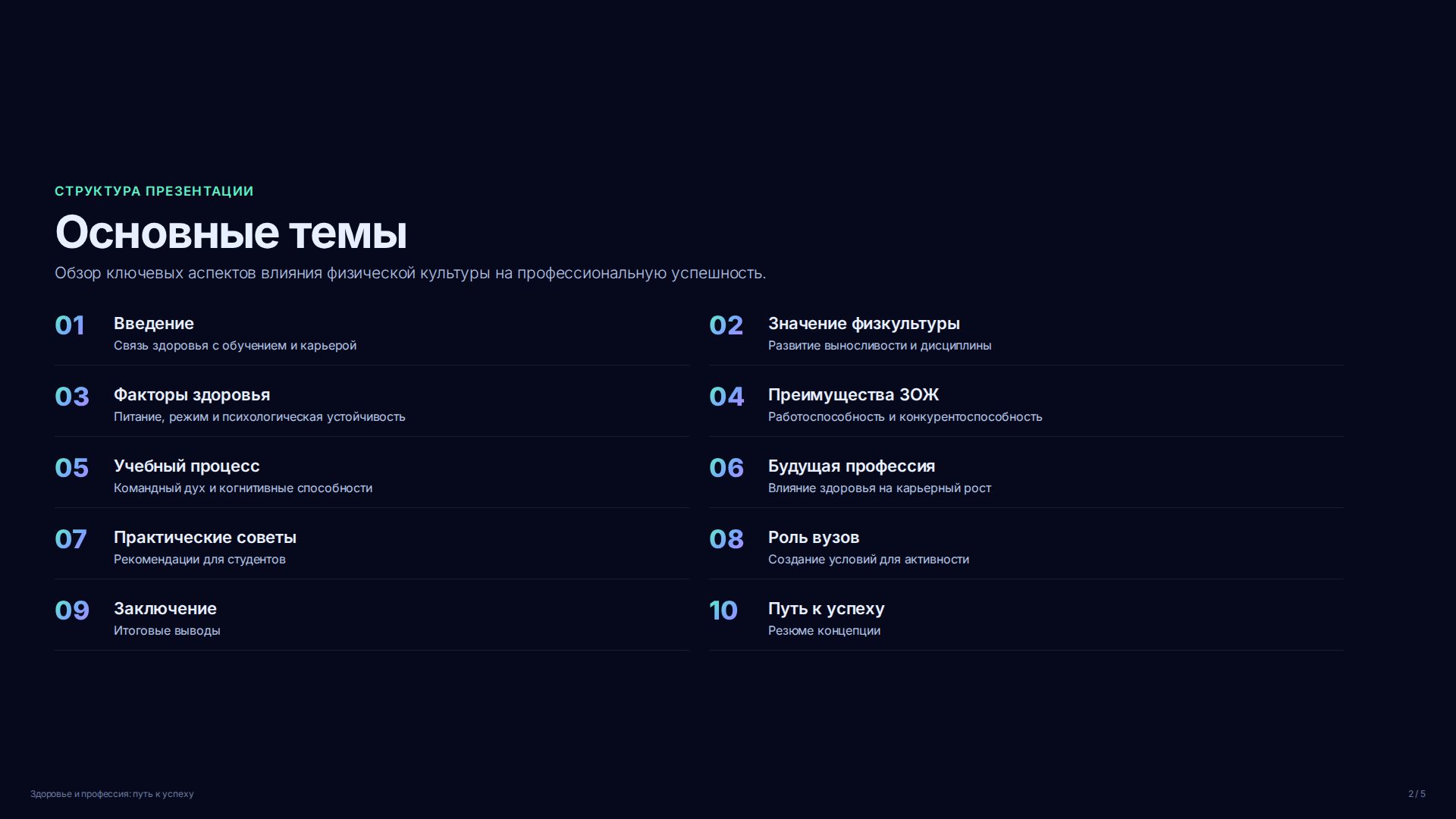Click number 07 beside Практические советы
Viewport: 1456px width, 819px height.
[71, 539]
